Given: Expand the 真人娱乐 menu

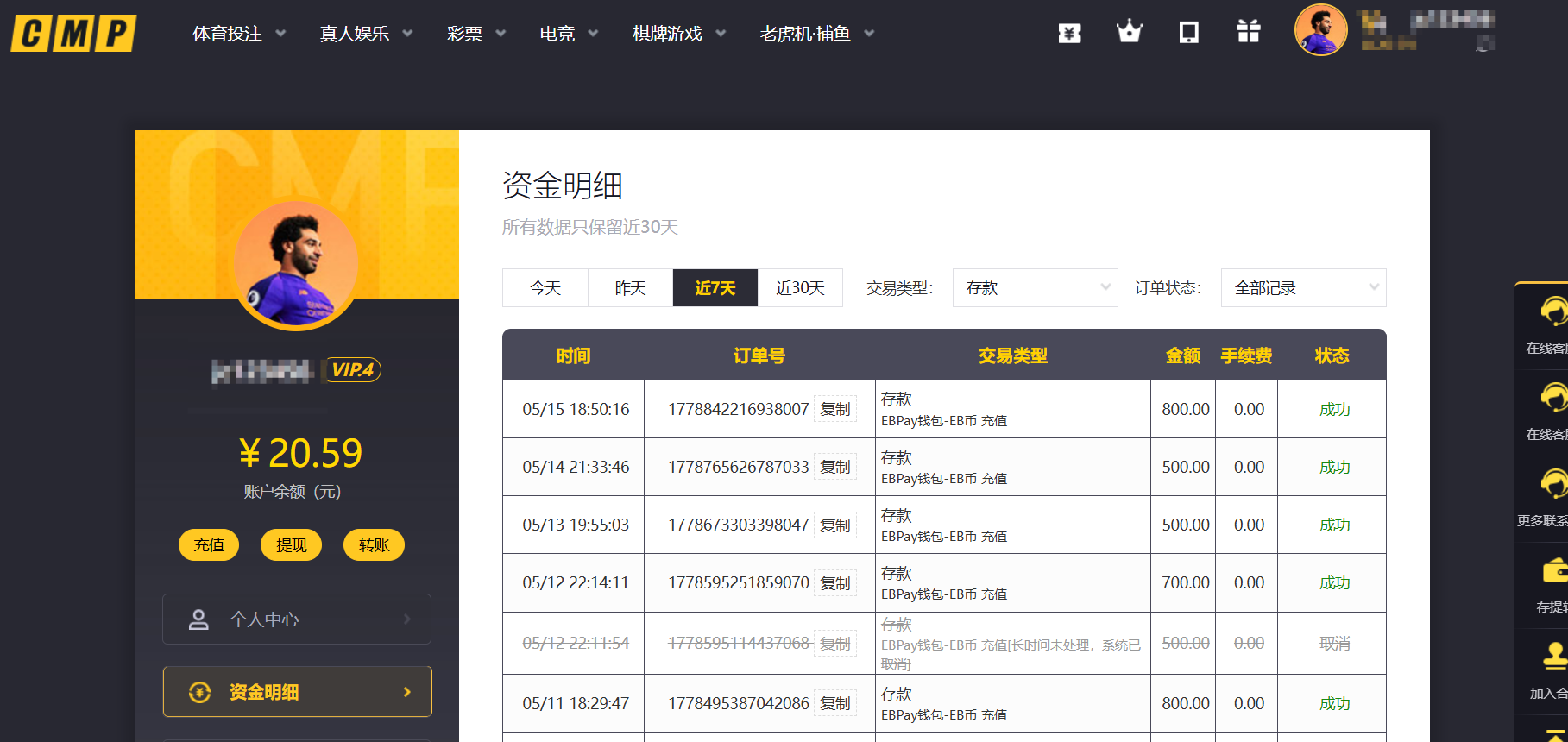Looking at the screenshot, I should [367, 34].
